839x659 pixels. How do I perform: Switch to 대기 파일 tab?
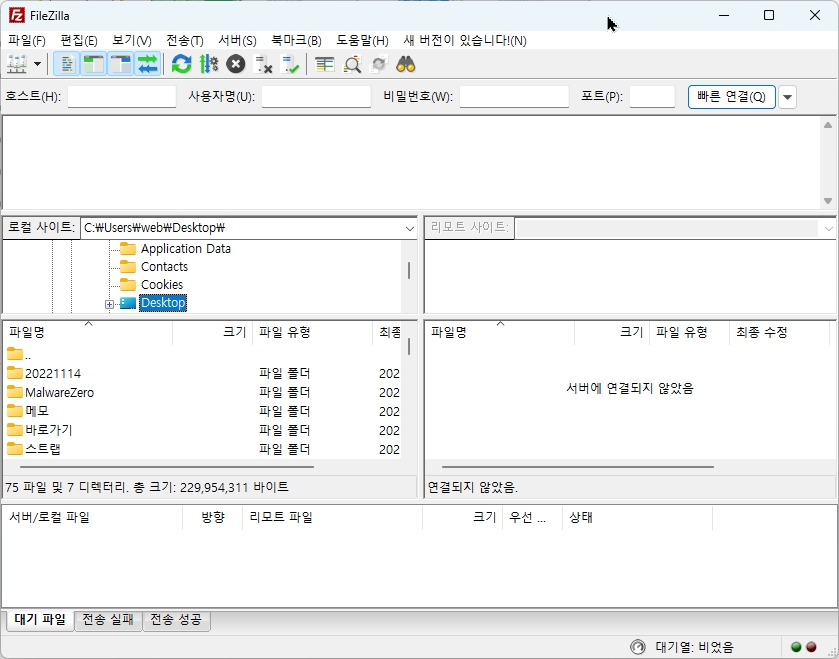click(x=40, y=619)
